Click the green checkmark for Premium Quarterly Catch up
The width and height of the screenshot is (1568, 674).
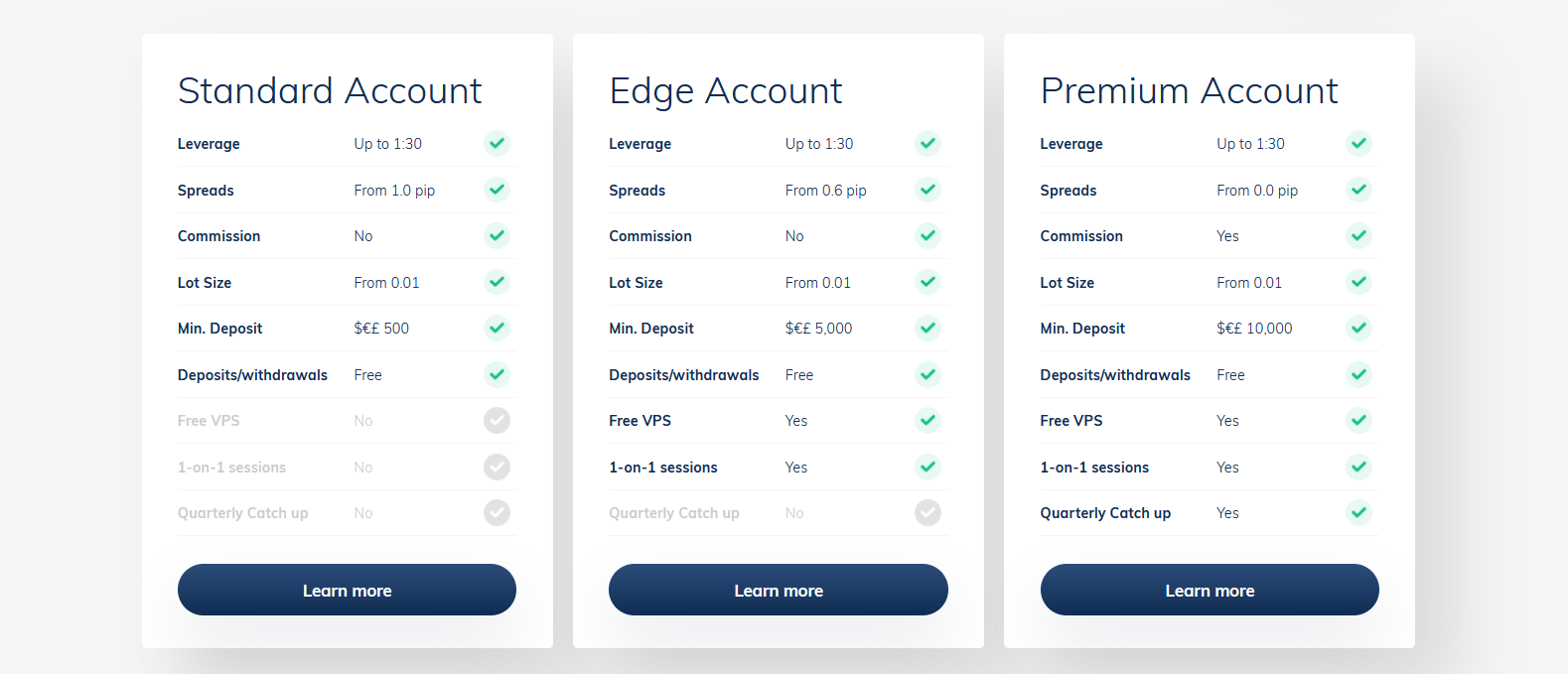1358,512
